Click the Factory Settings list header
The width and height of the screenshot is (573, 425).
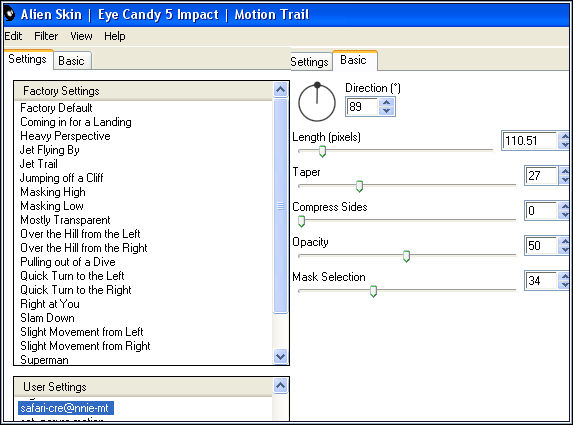point(144,91)
